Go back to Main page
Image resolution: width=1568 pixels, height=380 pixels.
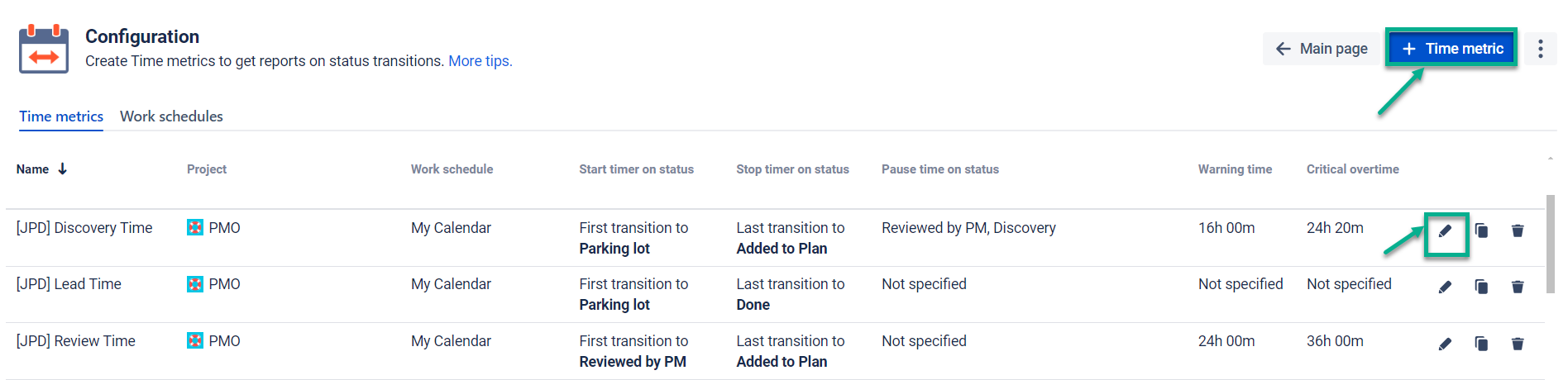pos(1321,49)
